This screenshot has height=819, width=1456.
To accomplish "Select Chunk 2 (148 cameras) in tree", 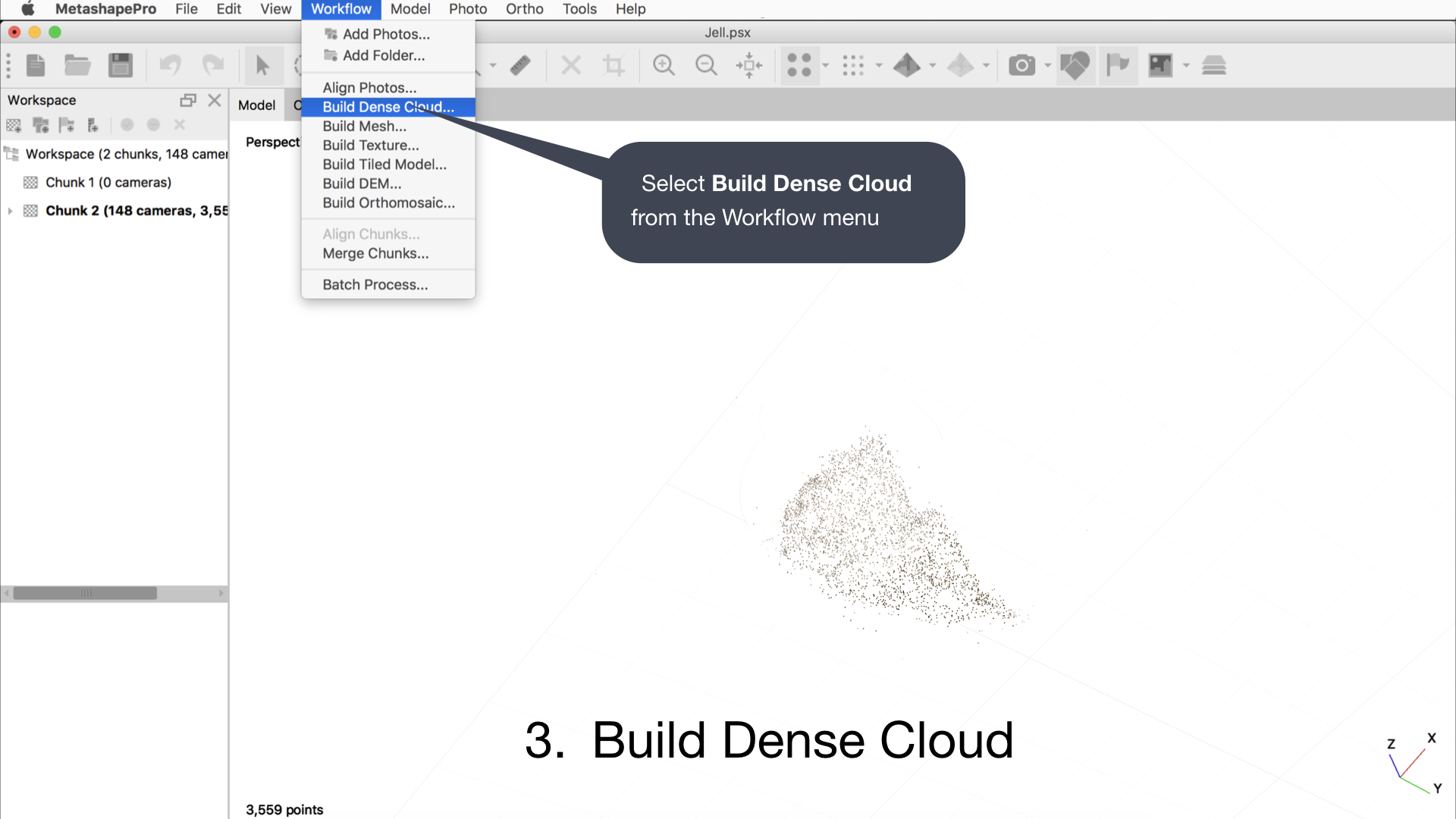I will (136, 211).
